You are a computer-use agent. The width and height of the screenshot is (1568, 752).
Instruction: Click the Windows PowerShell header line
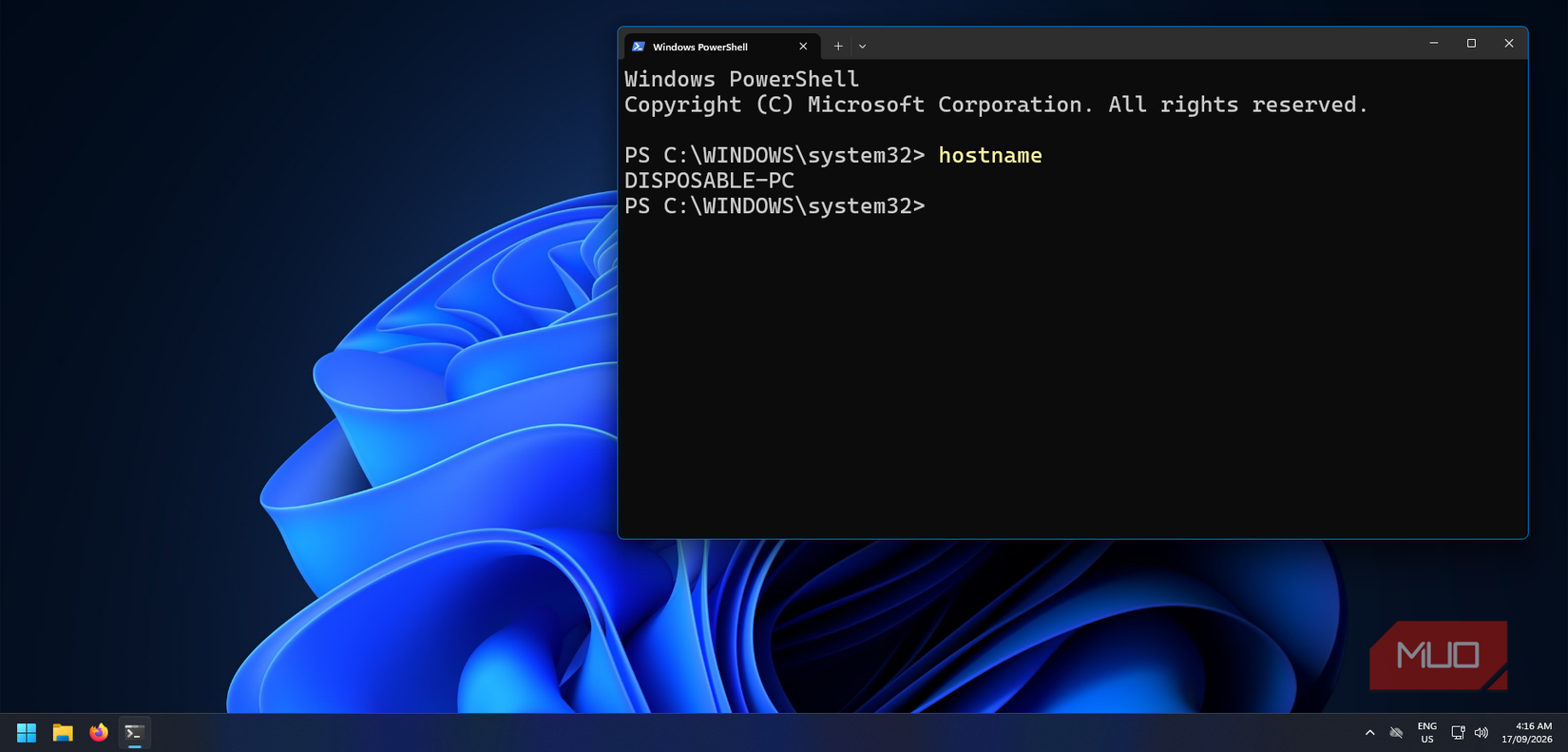coord(741,79)
